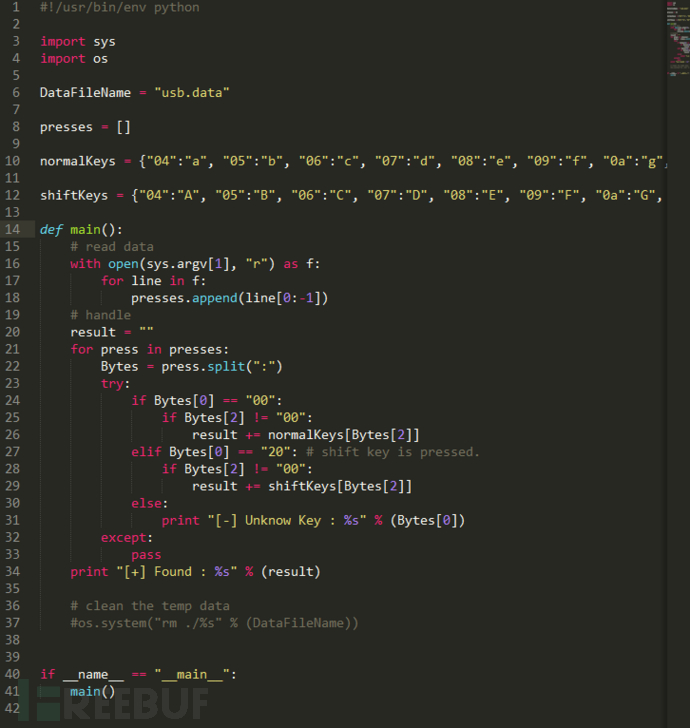Screen dimensions: 690x728
Task: Click line number 14 in gutter
Action: pyautogui.click(x=13, y=229)
